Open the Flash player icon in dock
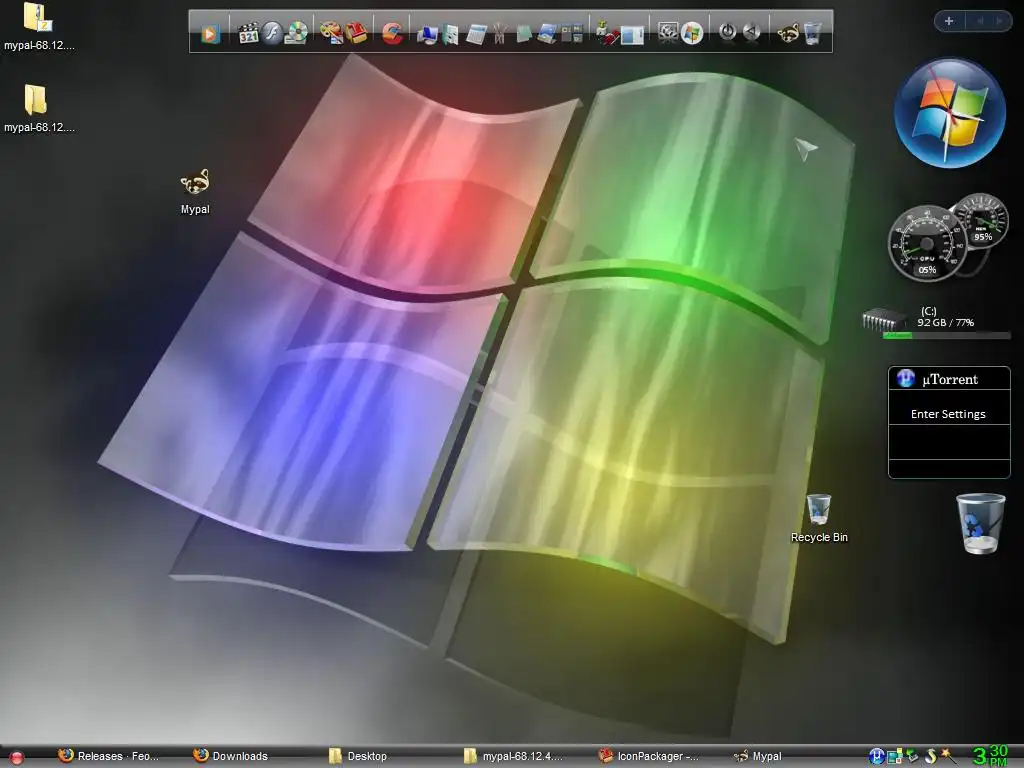 272,33
